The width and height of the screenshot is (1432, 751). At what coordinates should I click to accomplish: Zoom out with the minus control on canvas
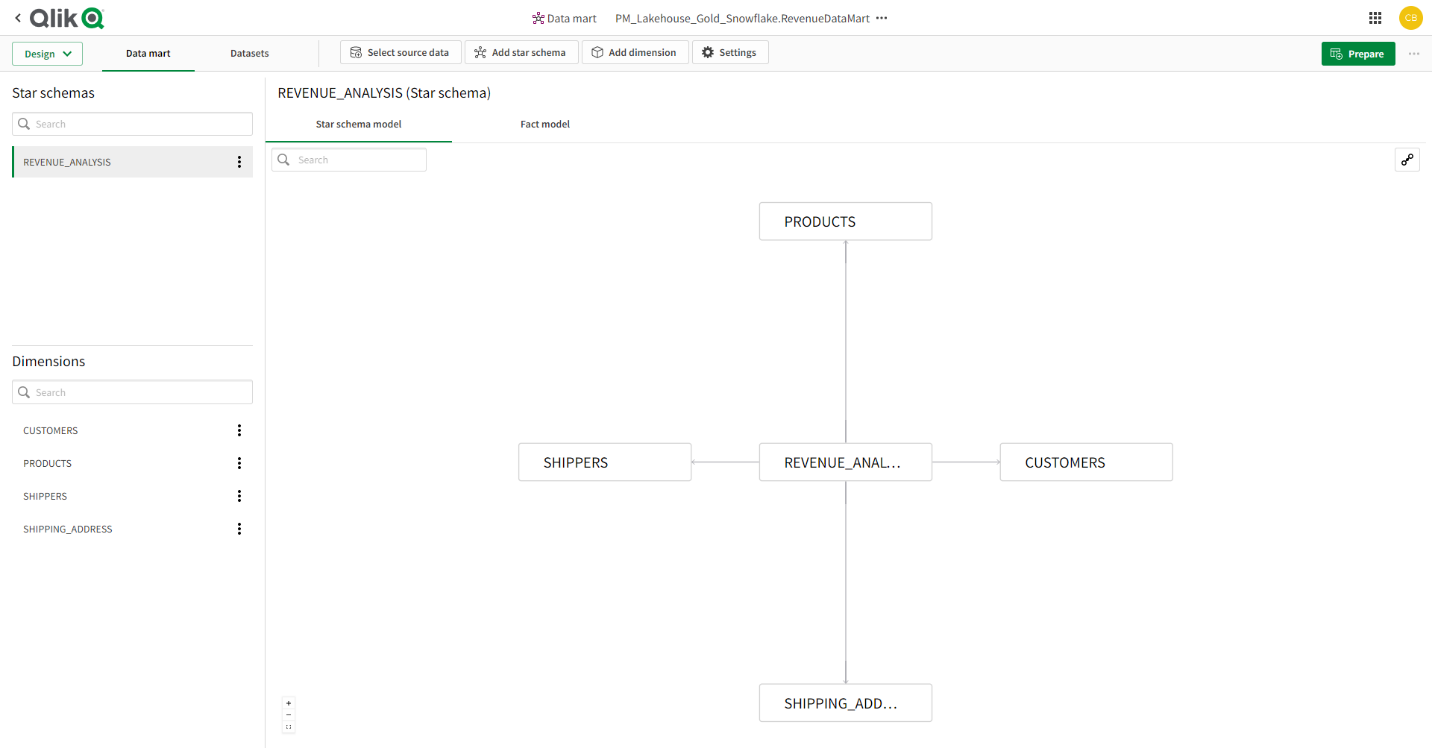tap(288, 714)
